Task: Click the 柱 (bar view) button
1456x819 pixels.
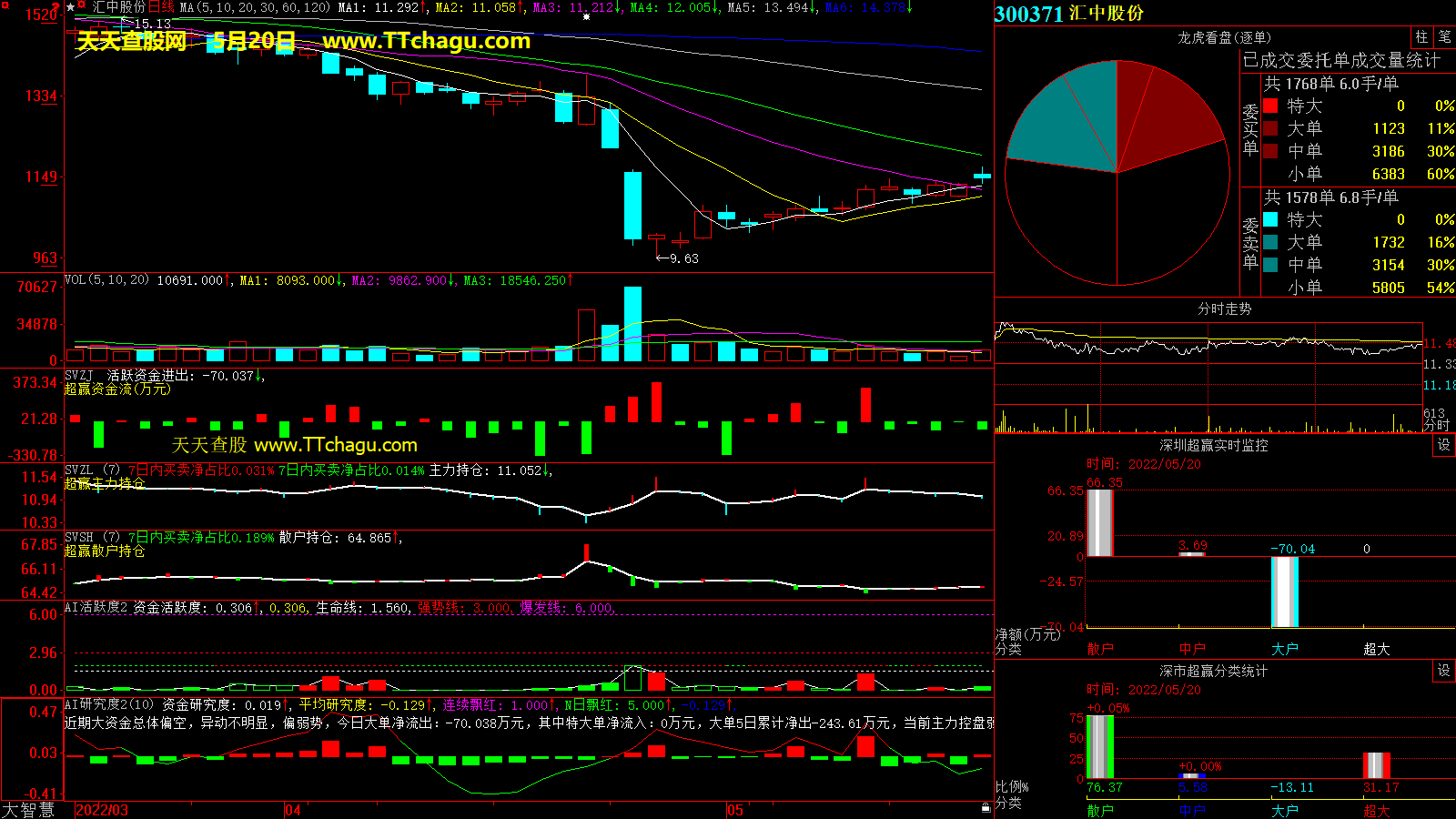Action: click(1421, 37)
